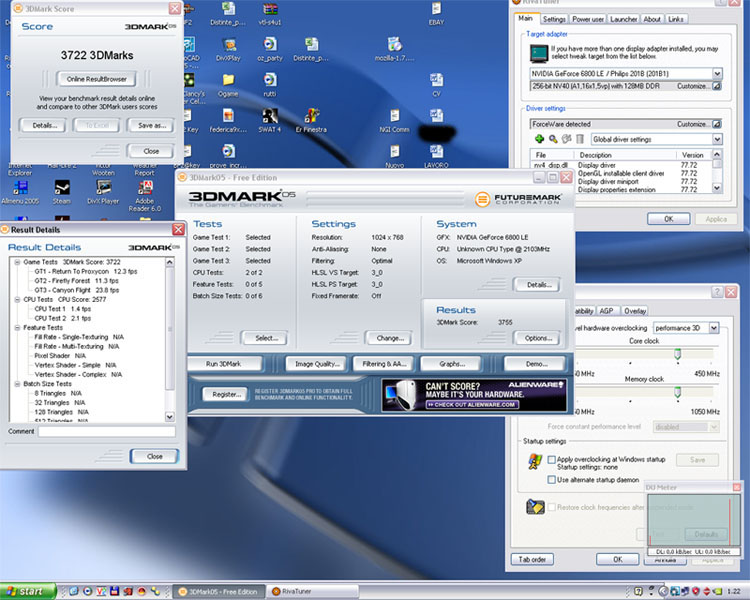
Task: Click the Tab order button
Action: [x=532, y=559]
